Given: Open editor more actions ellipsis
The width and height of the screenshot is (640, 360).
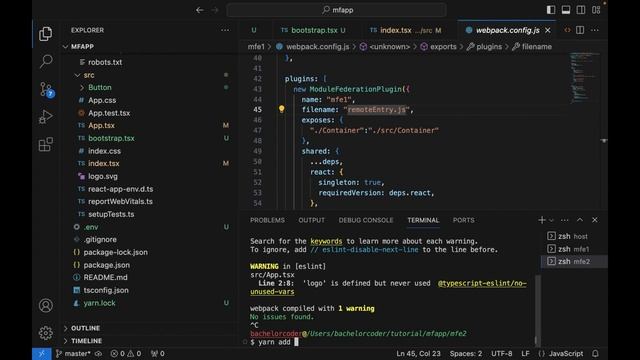Looking at the screenshot, I should 595,30.
